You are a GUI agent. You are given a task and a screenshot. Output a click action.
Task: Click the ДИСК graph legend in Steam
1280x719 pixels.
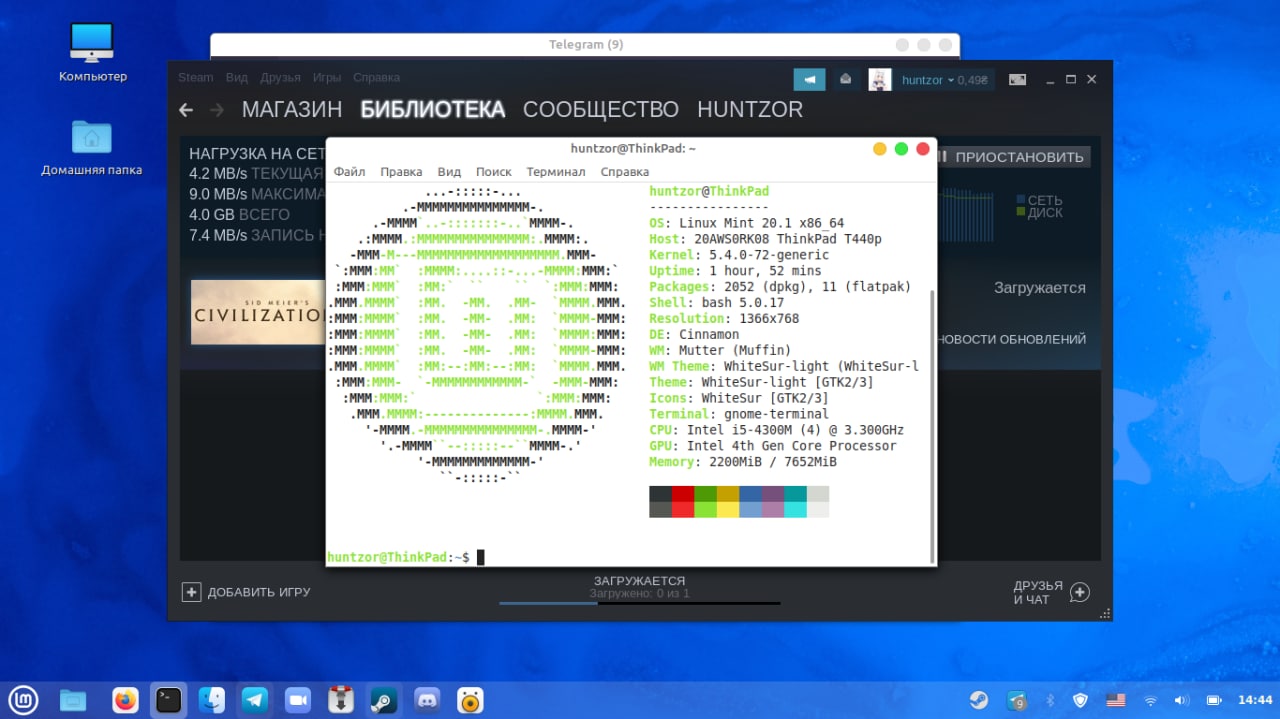(1039, 213)
